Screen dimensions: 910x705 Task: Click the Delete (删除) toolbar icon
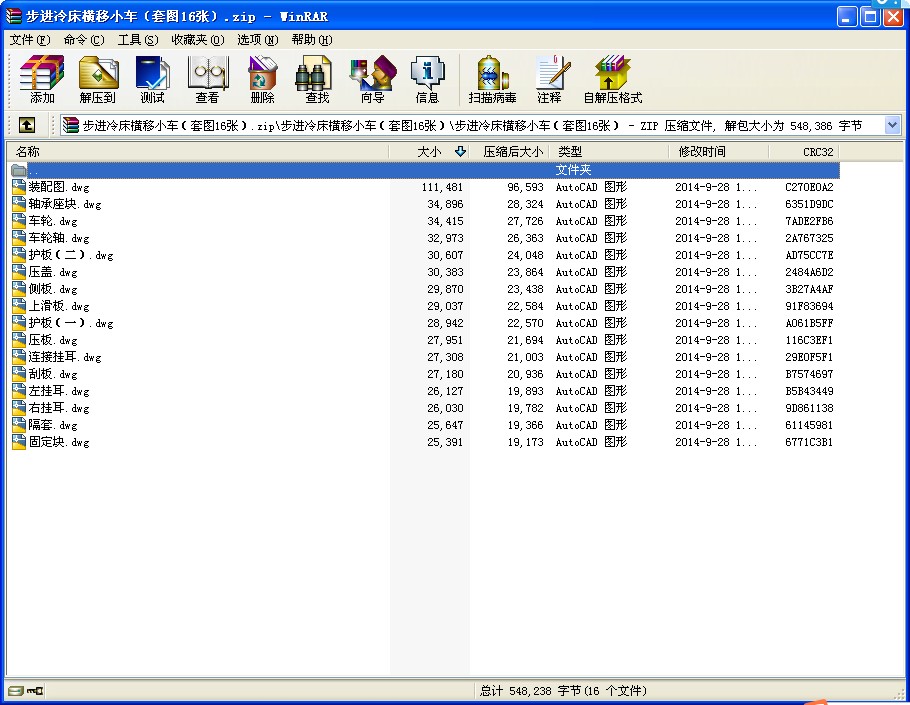click(262, 79)
